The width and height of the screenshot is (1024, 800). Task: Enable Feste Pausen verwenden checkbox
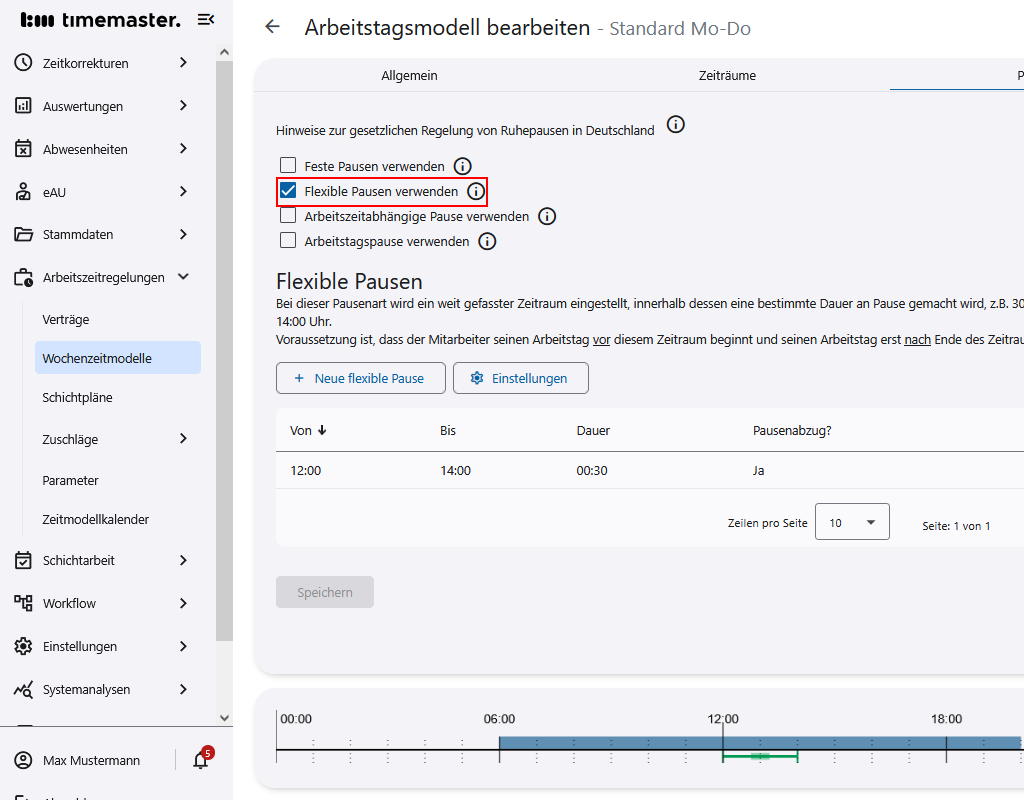tap(288, 166)
